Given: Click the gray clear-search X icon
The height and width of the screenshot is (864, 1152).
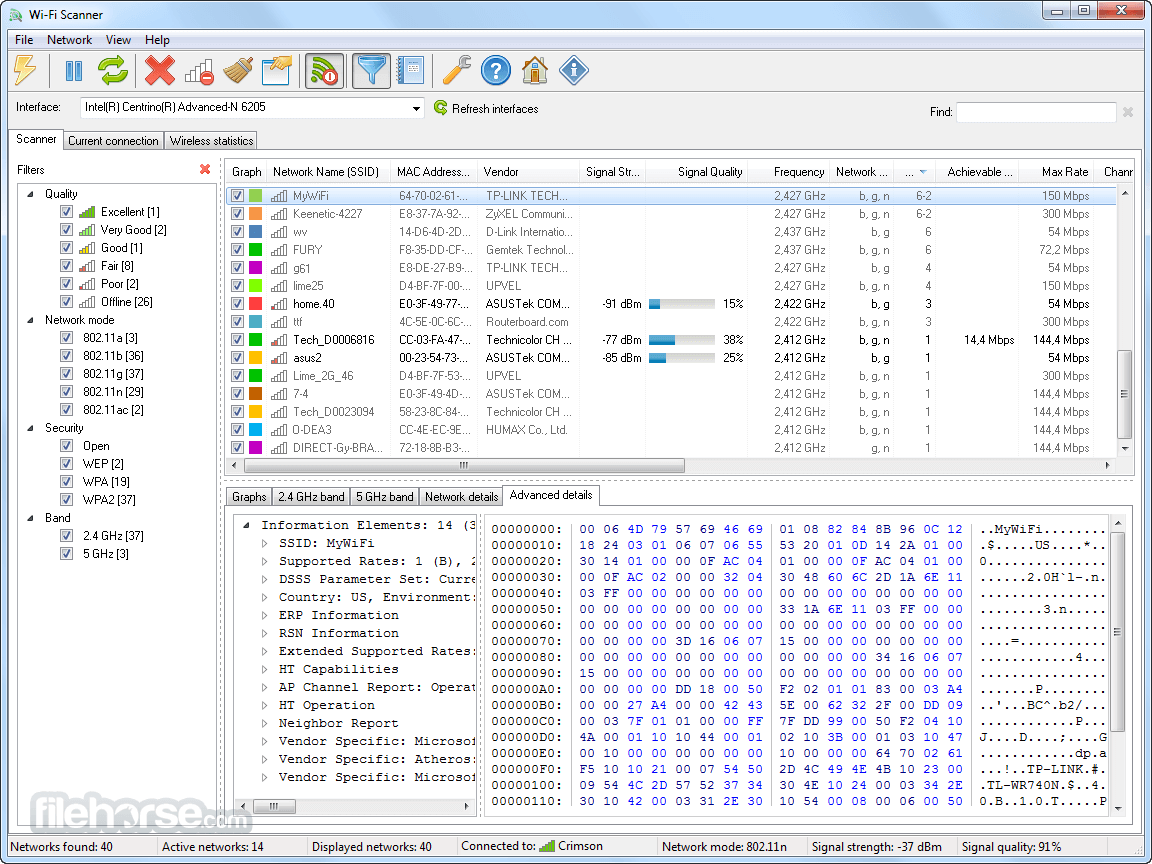Looking at the screenshot, I should point(1128,112).
